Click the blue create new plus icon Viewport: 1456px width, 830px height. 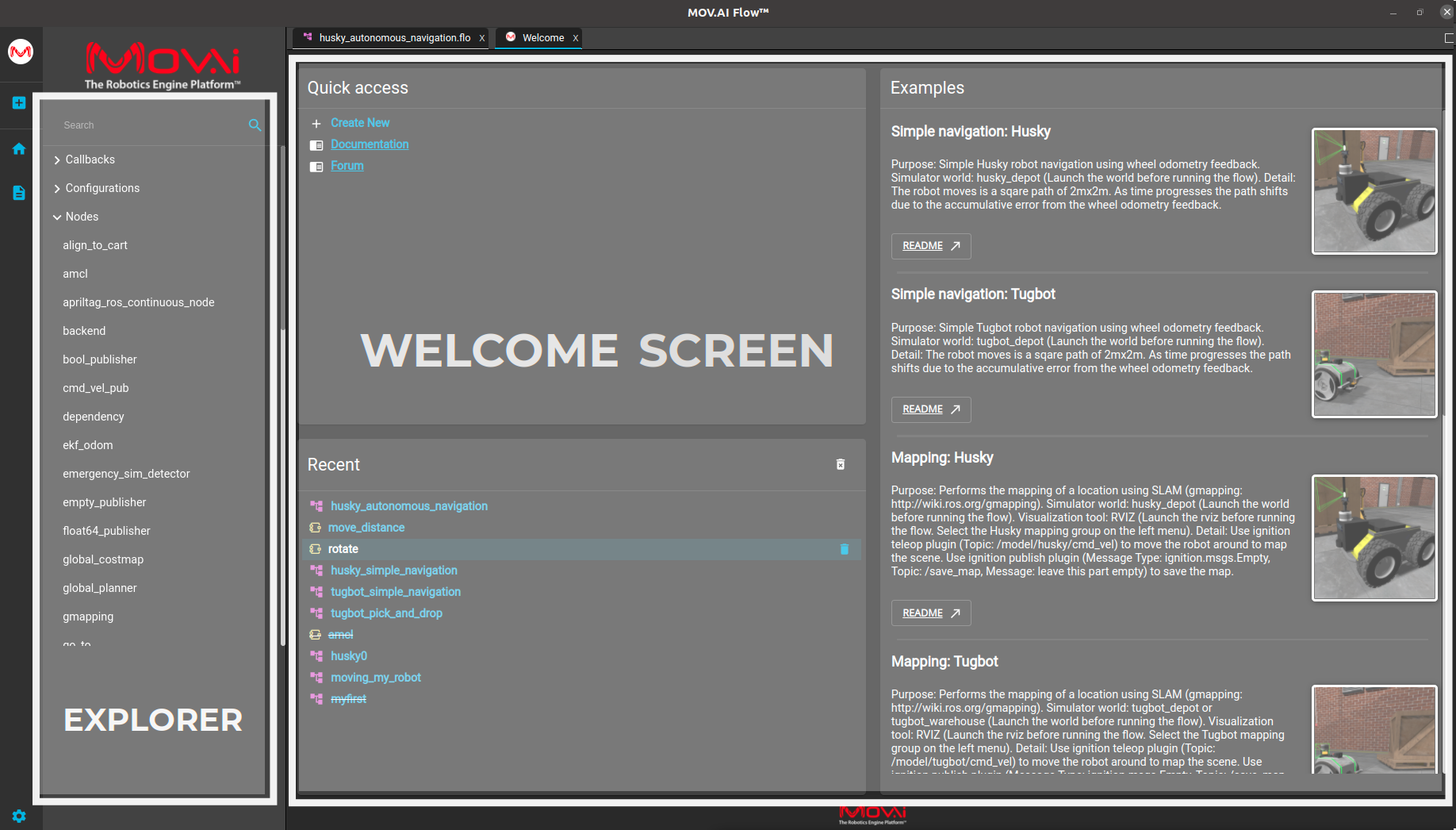19,103
